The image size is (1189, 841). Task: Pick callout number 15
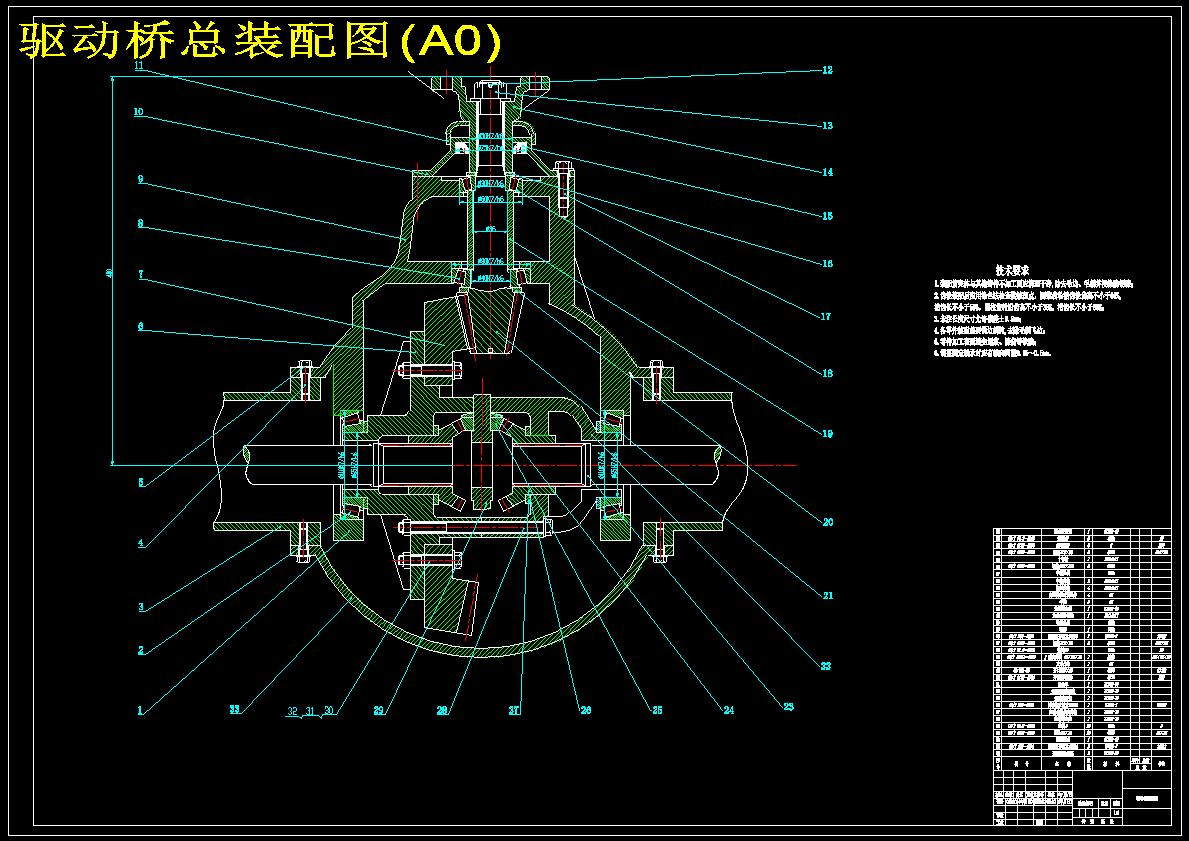(x=827, y=216)
